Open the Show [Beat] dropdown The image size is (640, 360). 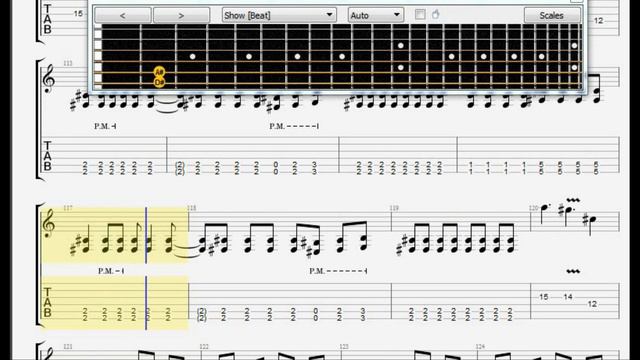point(279,16)
